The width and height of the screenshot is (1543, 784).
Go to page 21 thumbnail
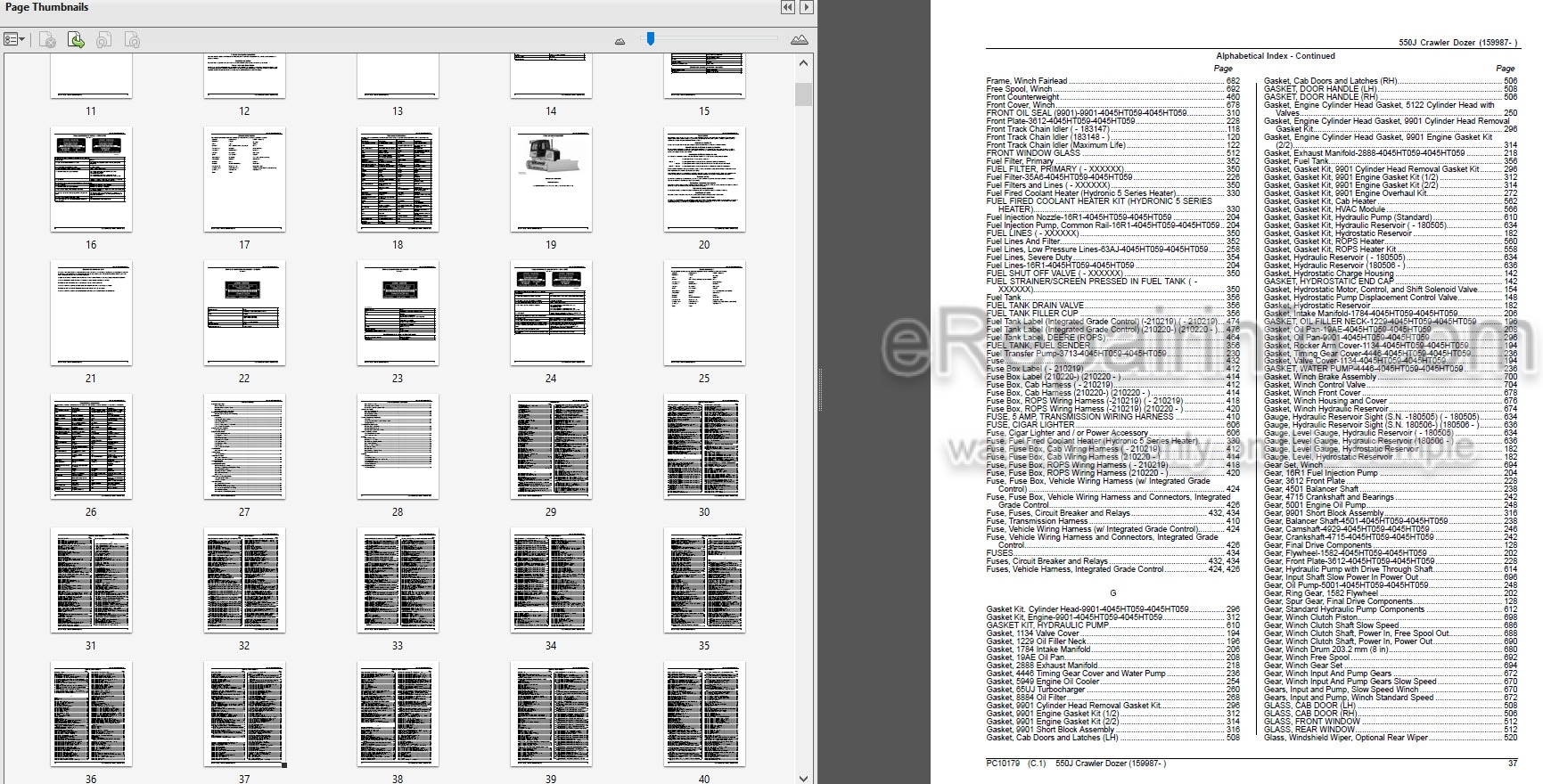(x=91, y=313)
